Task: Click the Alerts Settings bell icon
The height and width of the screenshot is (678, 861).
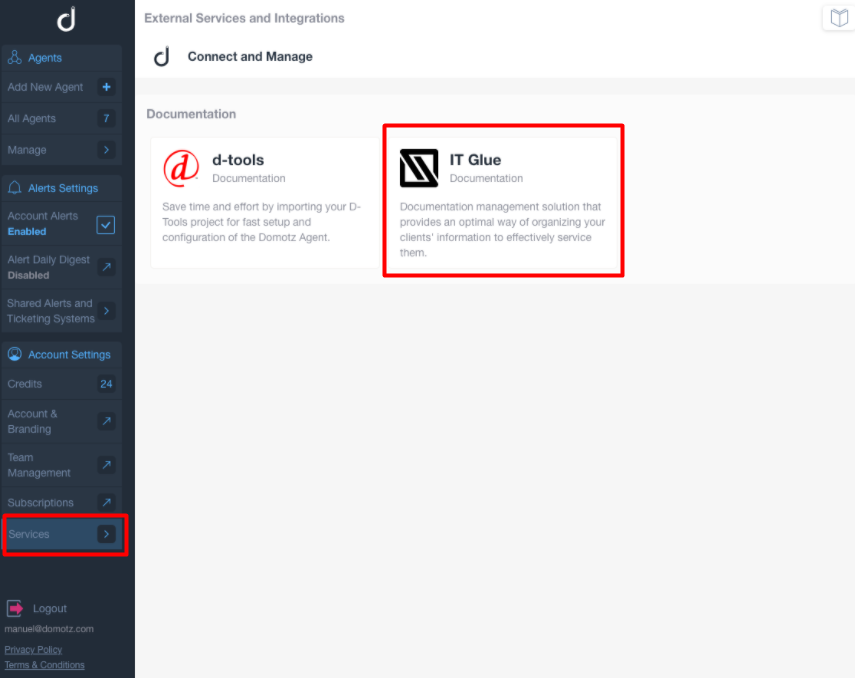Action: pyautogui.click(x=14, y=188)
